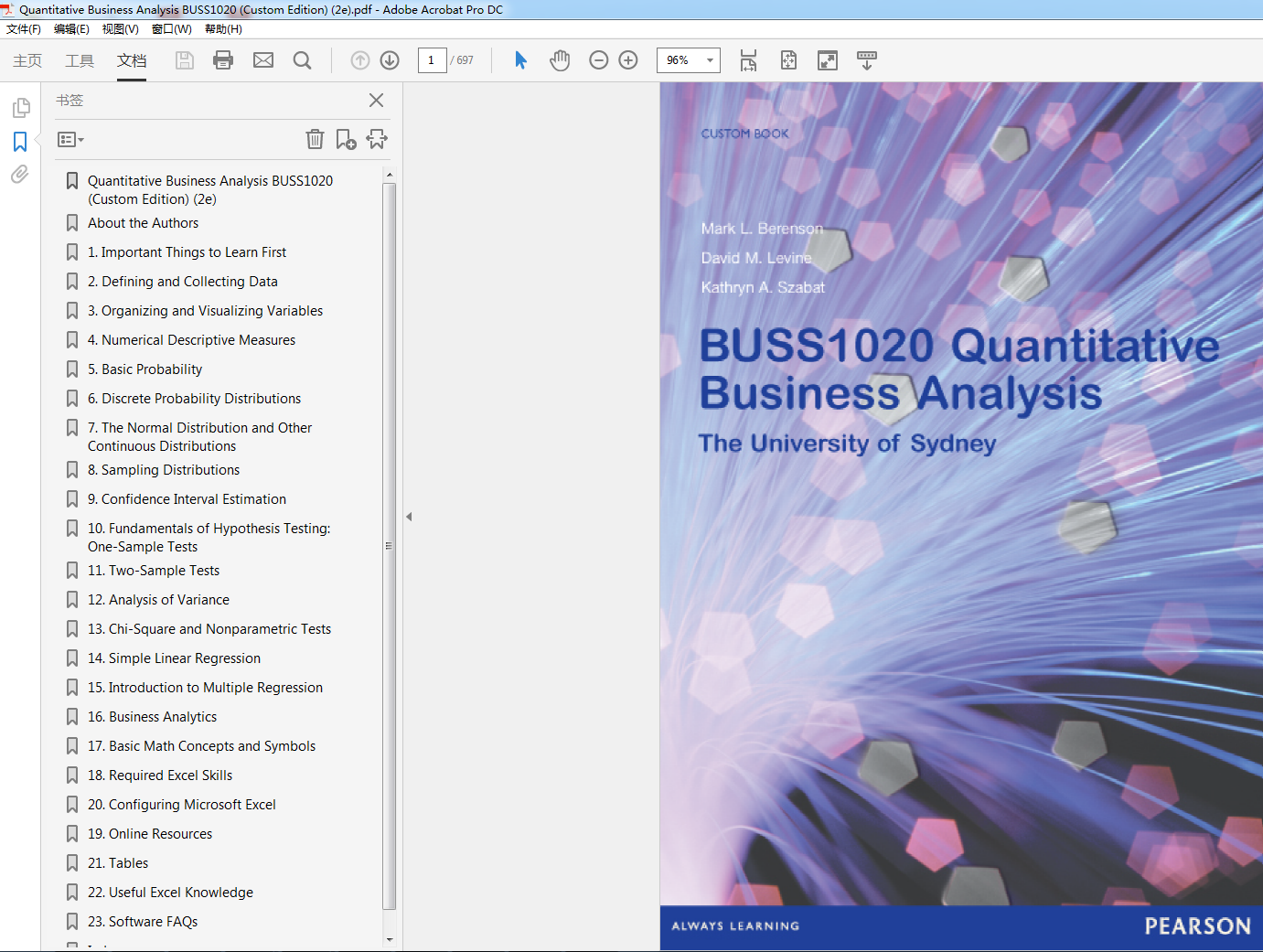Viewport: 1263px width, 952px height.
Task: Open '13. Chi-Square and Nonparametric Tests'
Action: pos(209,629)
